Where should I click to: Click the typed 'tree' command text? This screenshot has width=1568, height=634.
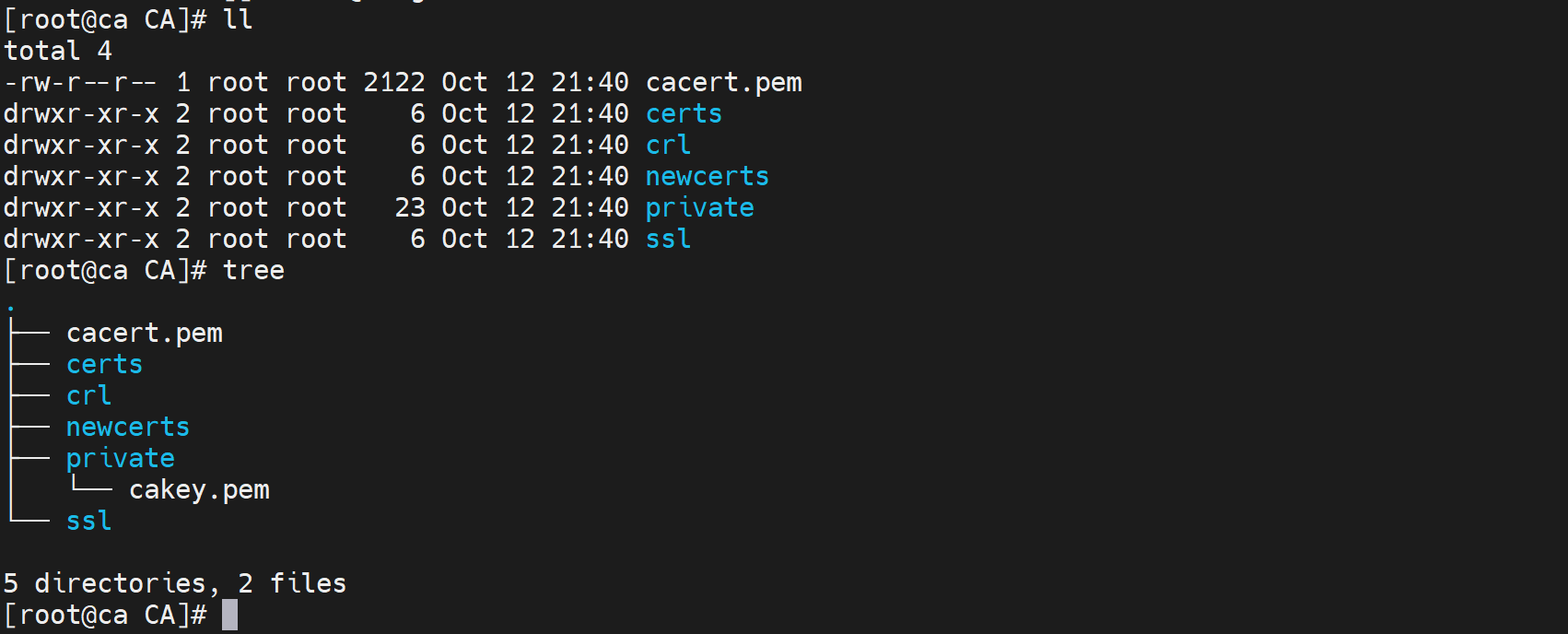pyautogui.click(x=253, y=271)
